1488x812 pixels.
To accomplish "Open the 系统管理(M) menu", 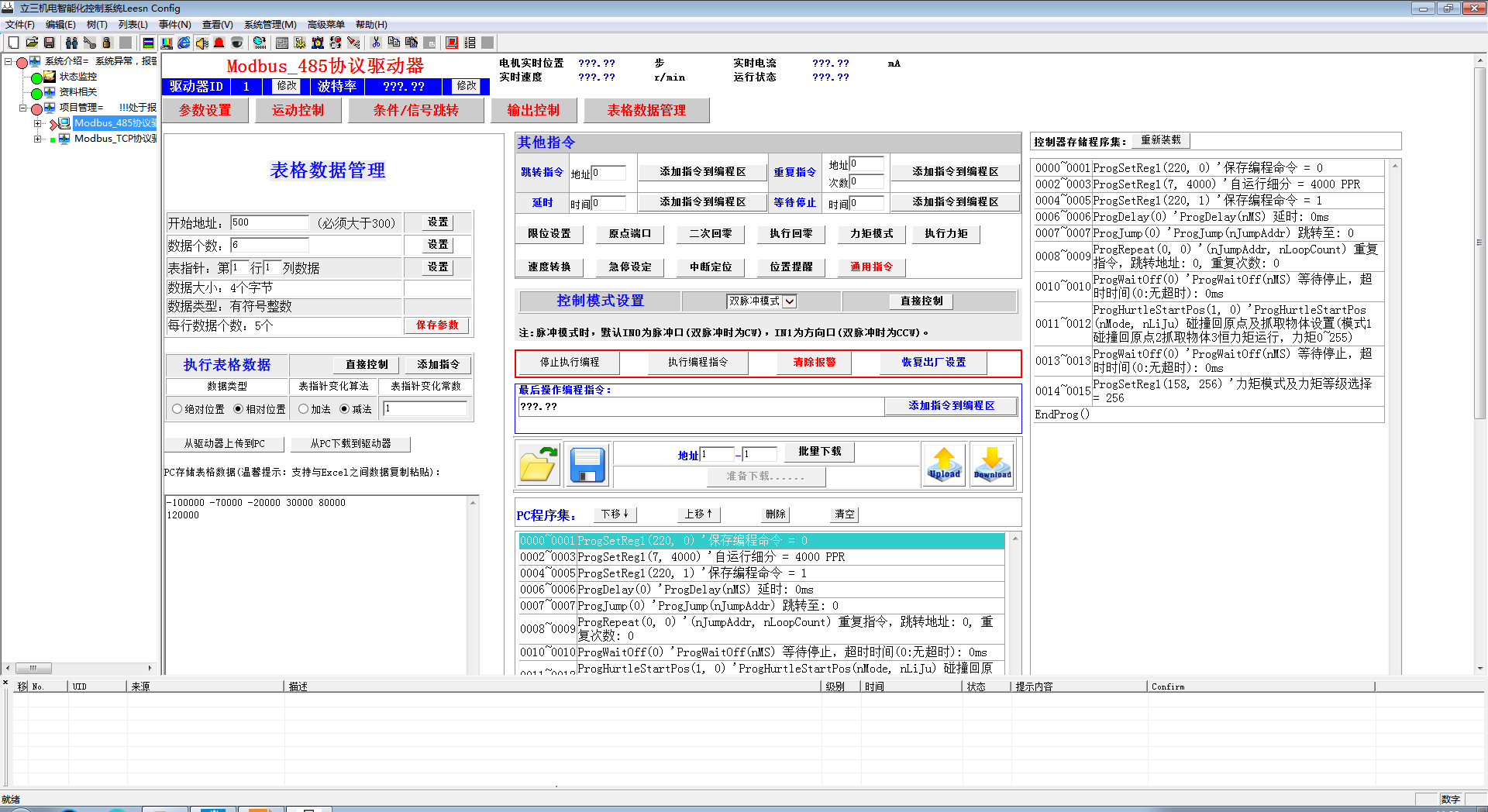I will [270, 25].
